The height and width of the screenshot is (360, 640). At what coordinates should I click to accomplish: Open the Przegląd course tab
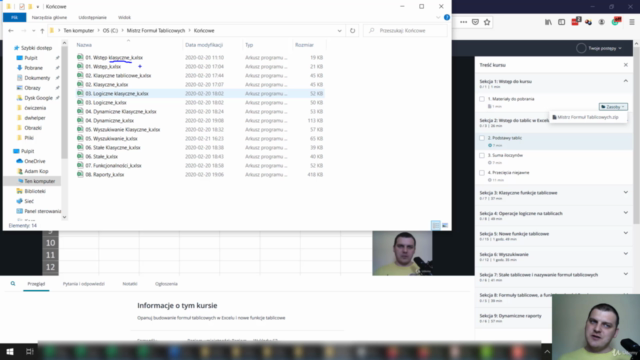pyautogui.click(x=36, y=284)
